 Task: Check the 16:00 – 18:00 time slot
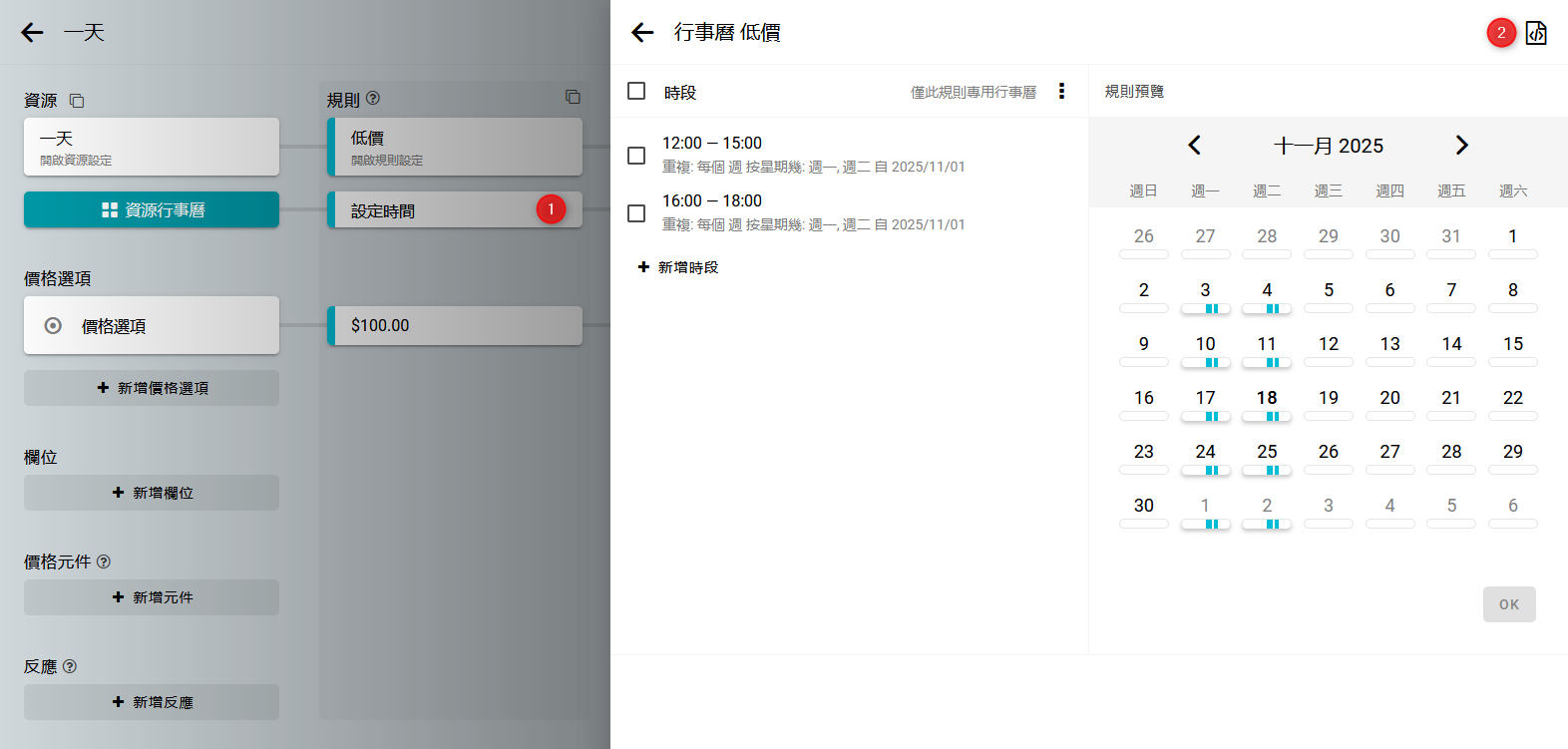[636, 213]
